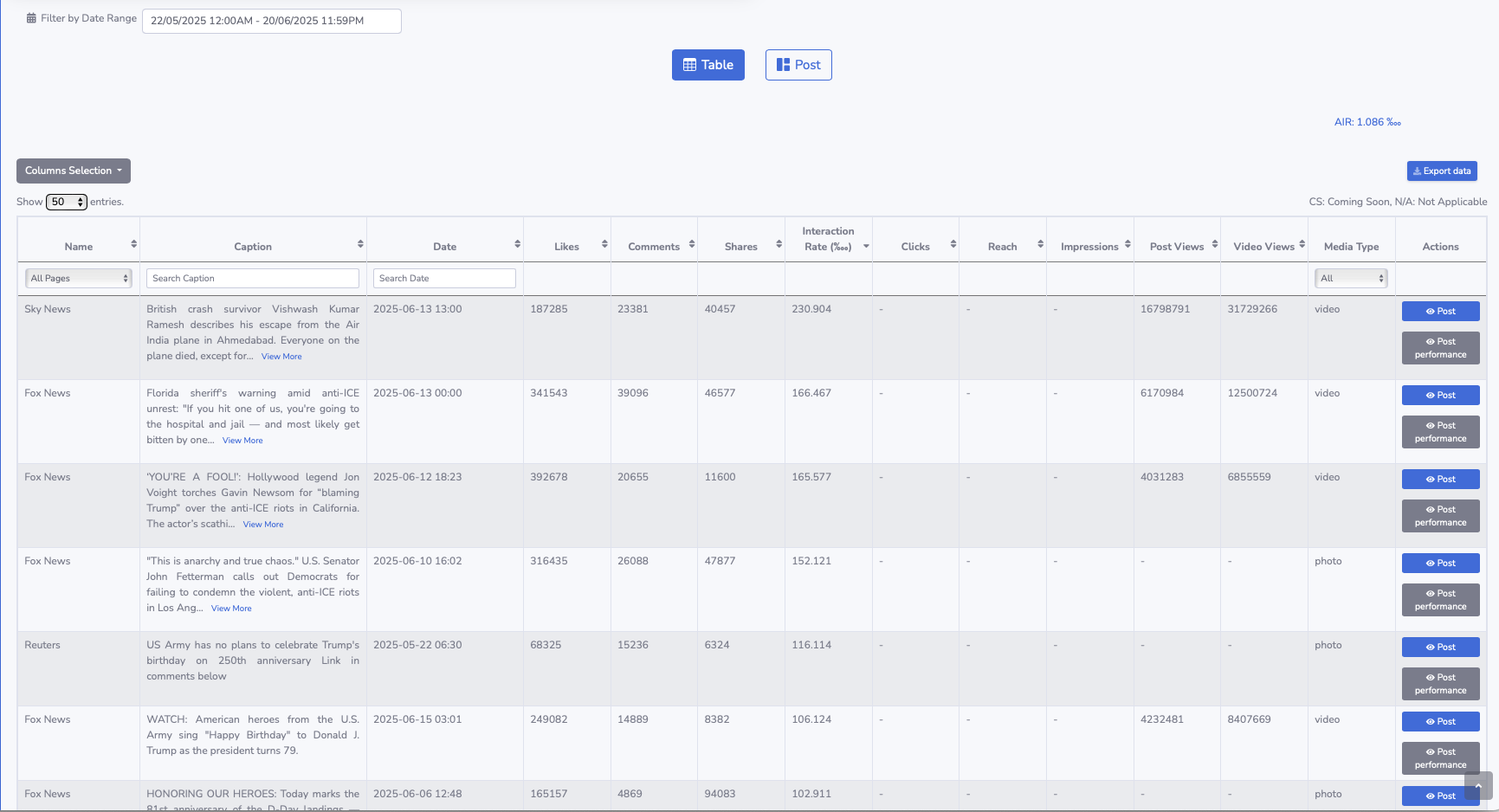Viewport: 1499px width, 812px height.
Task: Sort by Reach column sort icon
Action: pyautogui.click(x=1040, y=244)
